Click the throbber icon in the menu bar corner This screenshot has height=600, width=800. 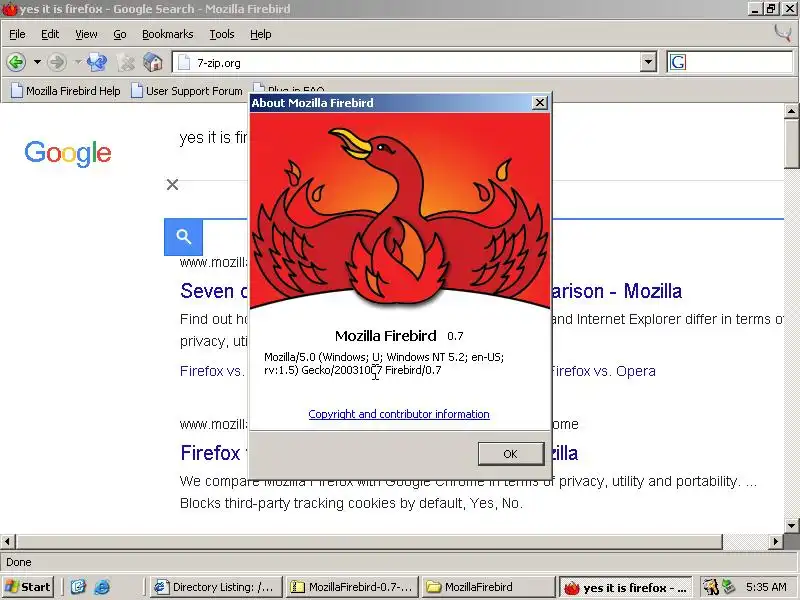click(x=783, y=33)
